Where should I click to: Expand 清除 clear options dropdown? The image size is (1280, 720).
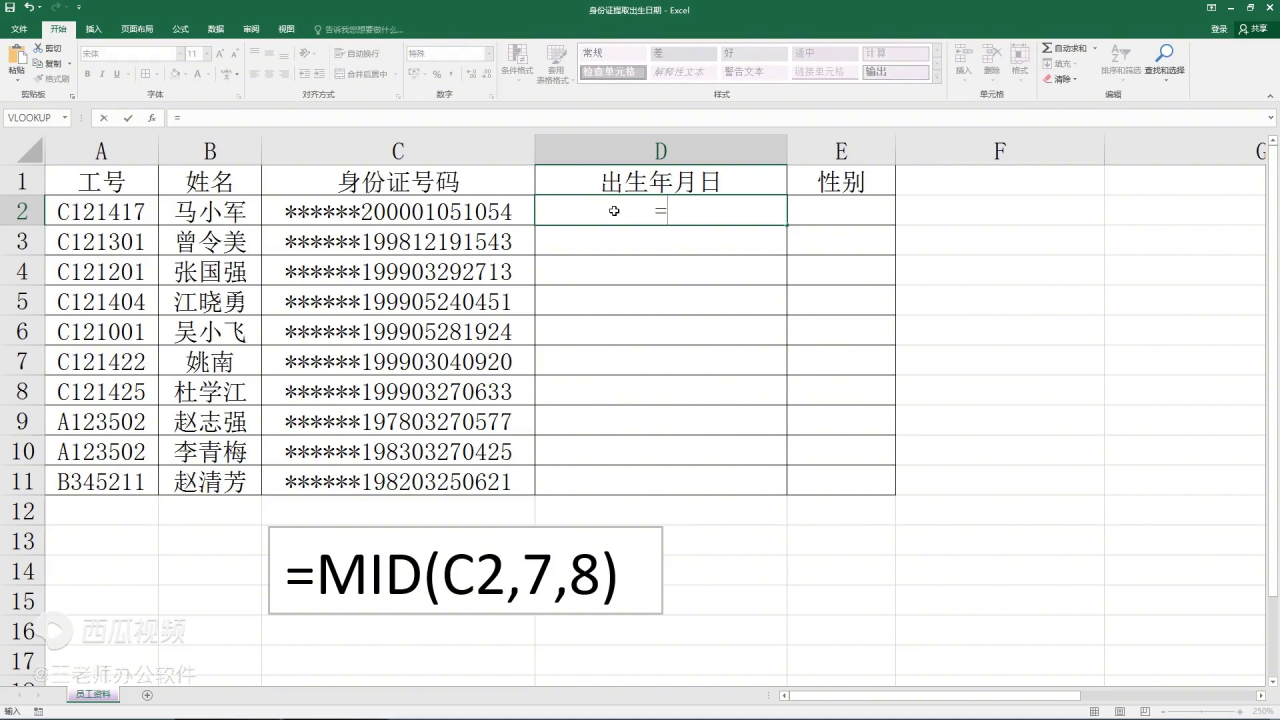click(x=1076, y=79)
